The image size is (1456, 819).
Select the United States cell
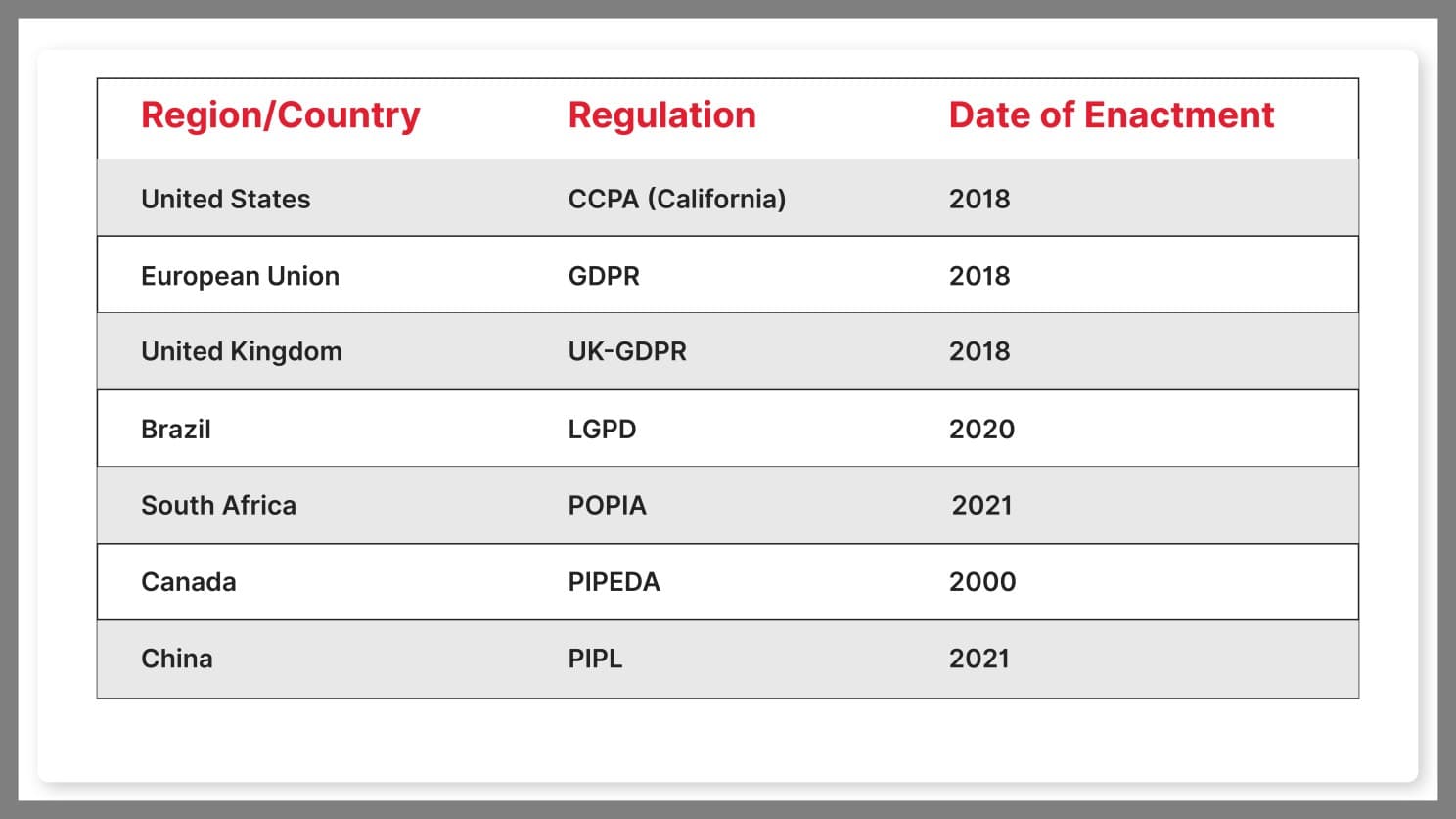pyautogui.click(x=225, y=199)
